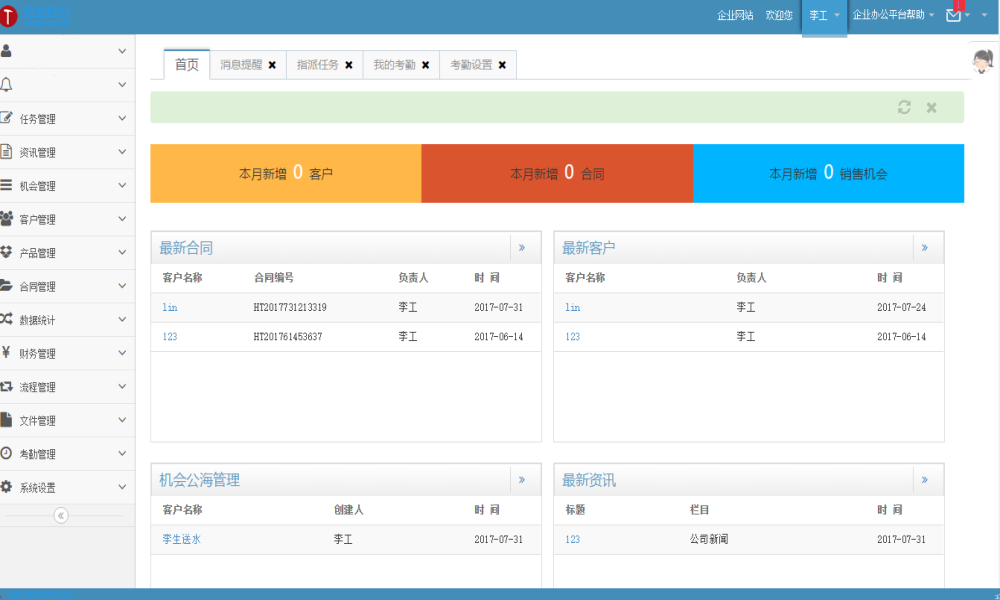Open more of 最新客户 panel
This screenshot has height=600, width=1000.
(x=925, y=247)
